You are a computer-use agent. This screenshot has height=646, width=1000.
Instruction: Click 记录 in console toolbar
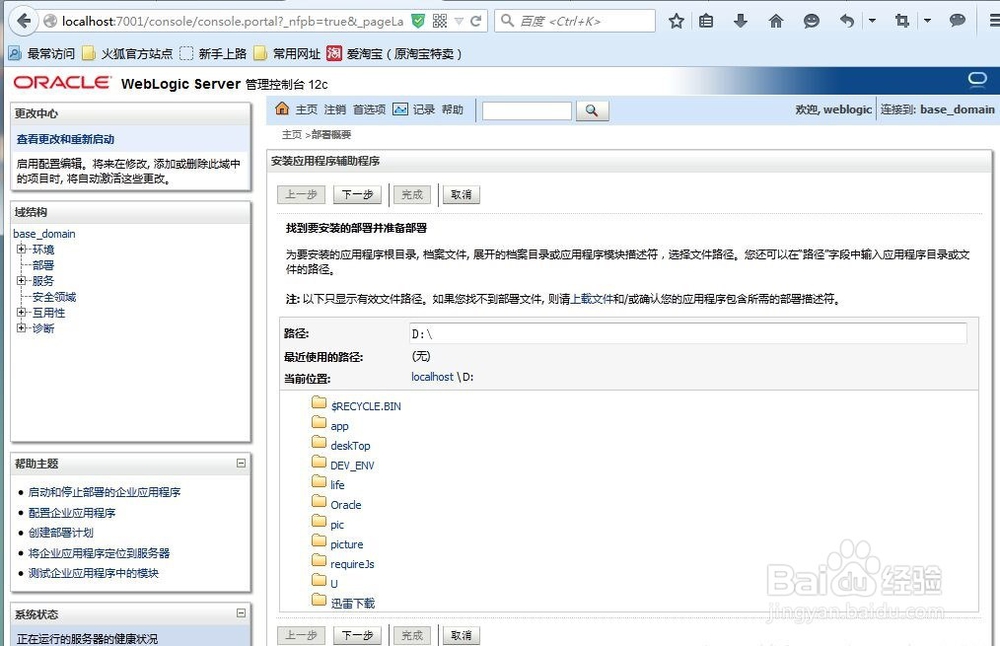tap(423, 110)
